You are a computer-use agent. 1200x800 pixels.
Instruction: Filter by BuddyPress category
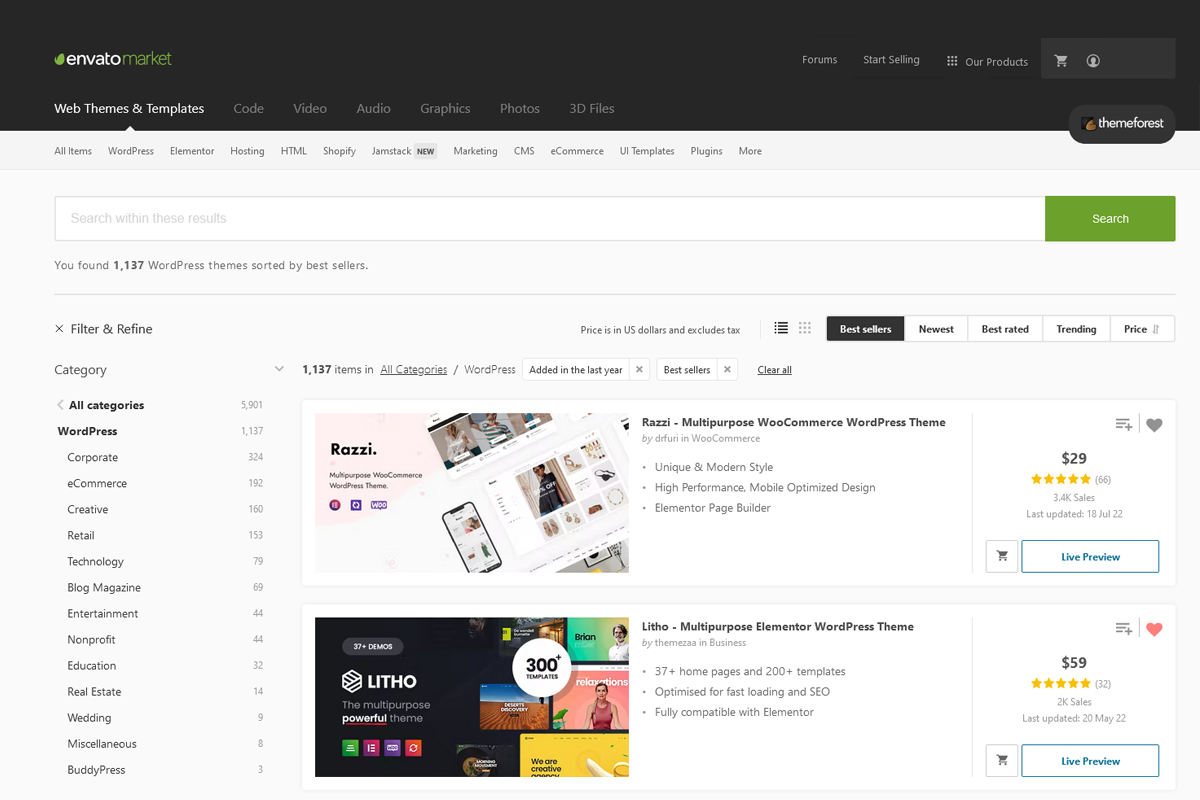point(96,769)
